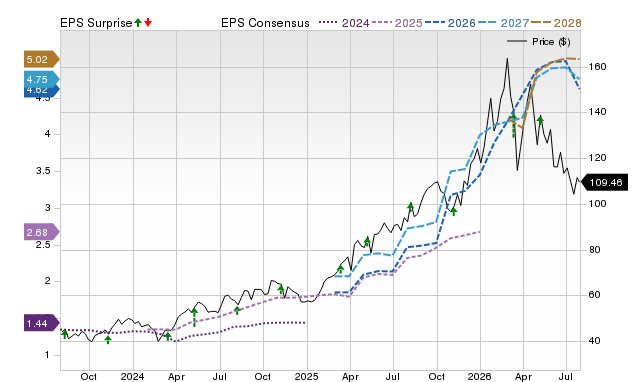Click the EPS Consensus legend title

pyautogui.click(x=265, y=23)
